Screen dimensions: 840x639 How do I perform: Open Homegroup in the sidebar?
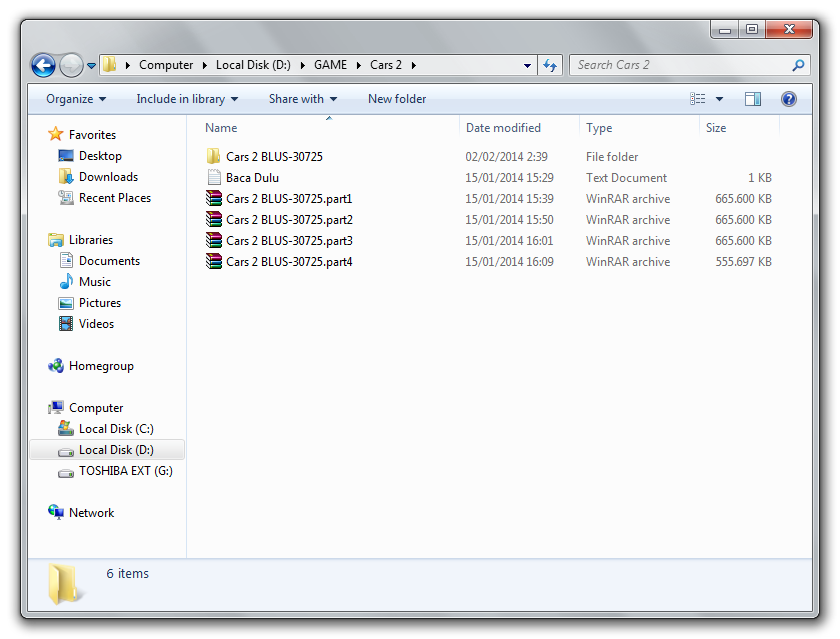click(x=101, y=366)
